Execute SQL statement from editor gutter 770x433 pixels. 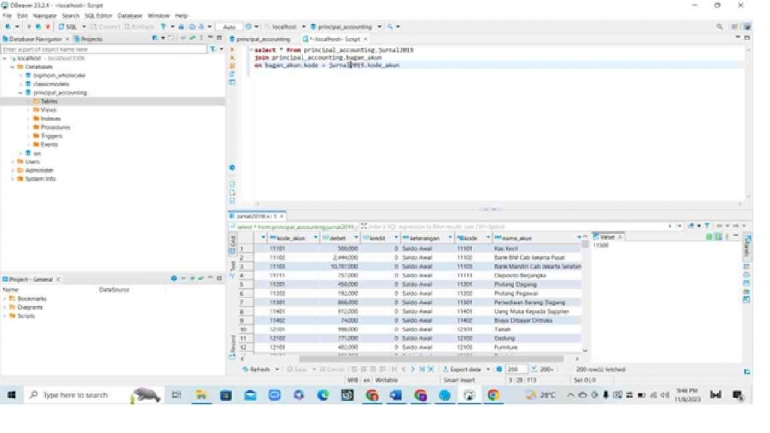pyautogui.click(x=232, y=50)
